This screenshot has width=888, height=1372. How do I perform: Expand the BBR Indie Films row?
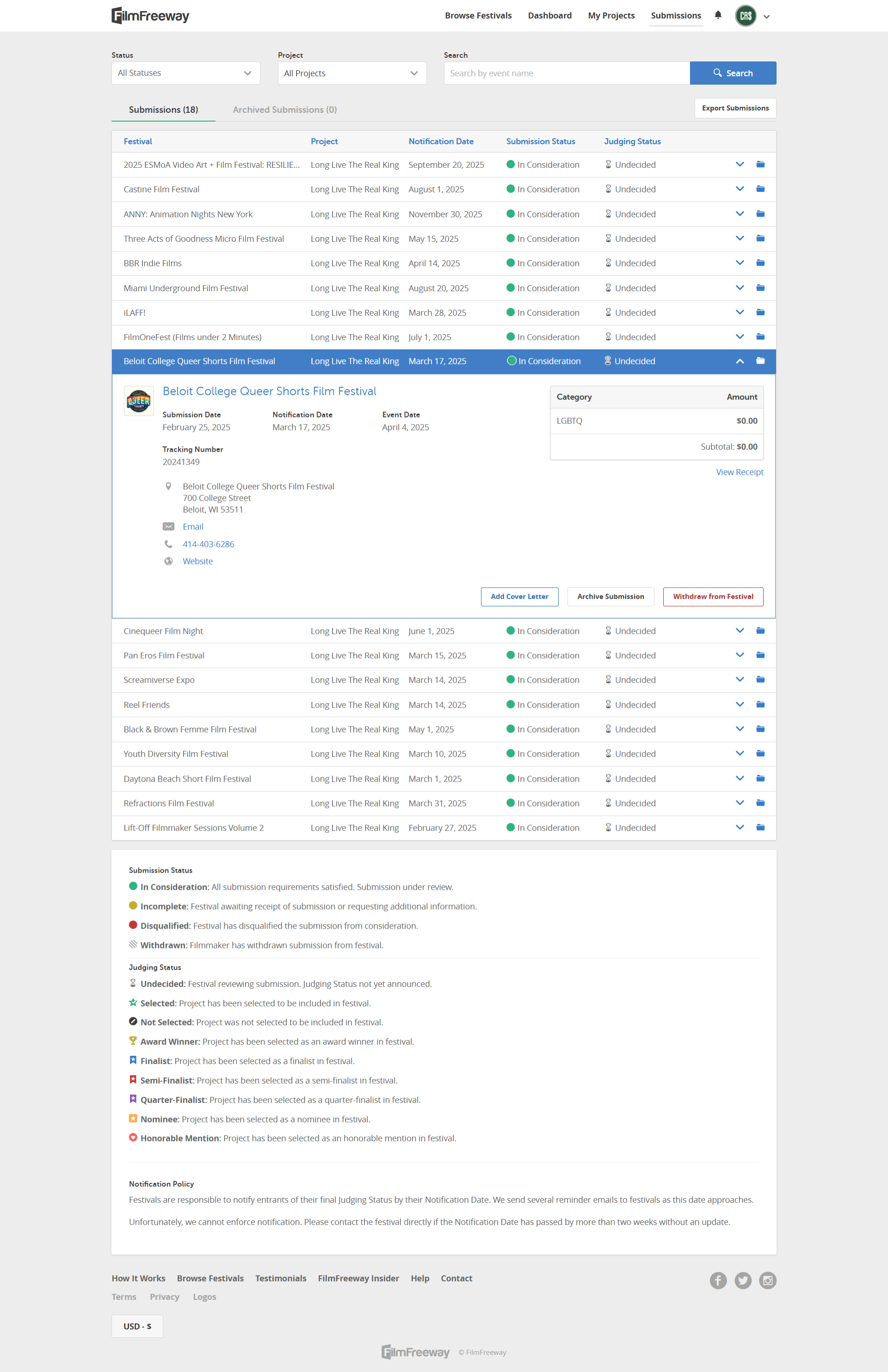[740, 263]
